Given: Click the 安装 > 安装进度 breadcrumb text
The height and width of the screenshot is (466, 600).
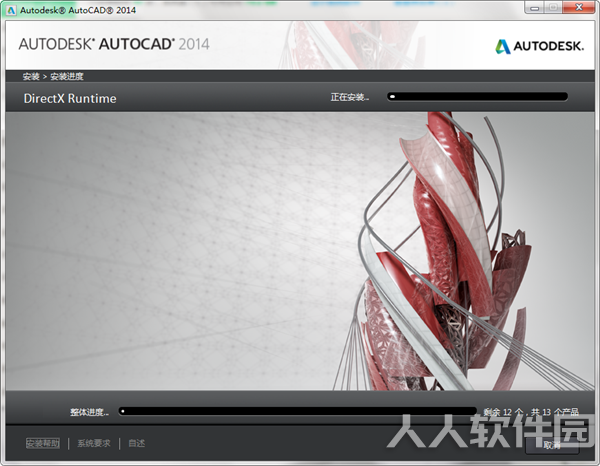Looking at the screenshot, I should pos(53,76).
